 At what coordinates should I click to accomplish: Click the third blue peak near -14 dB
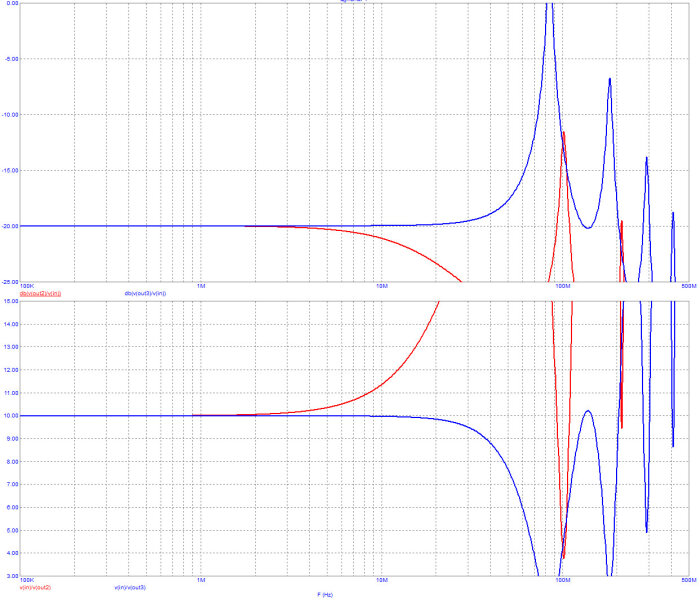pyautogui.click(x=647, y=158)
